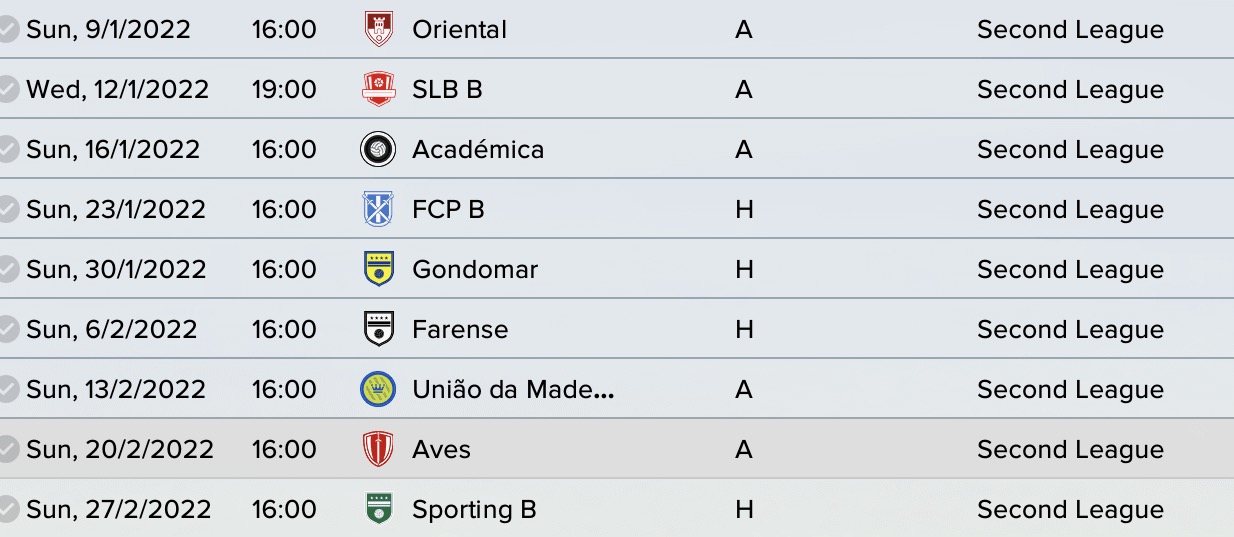Open the Oriental team name link
This screenshot has height=537, width=1234.
pos(459,30)
